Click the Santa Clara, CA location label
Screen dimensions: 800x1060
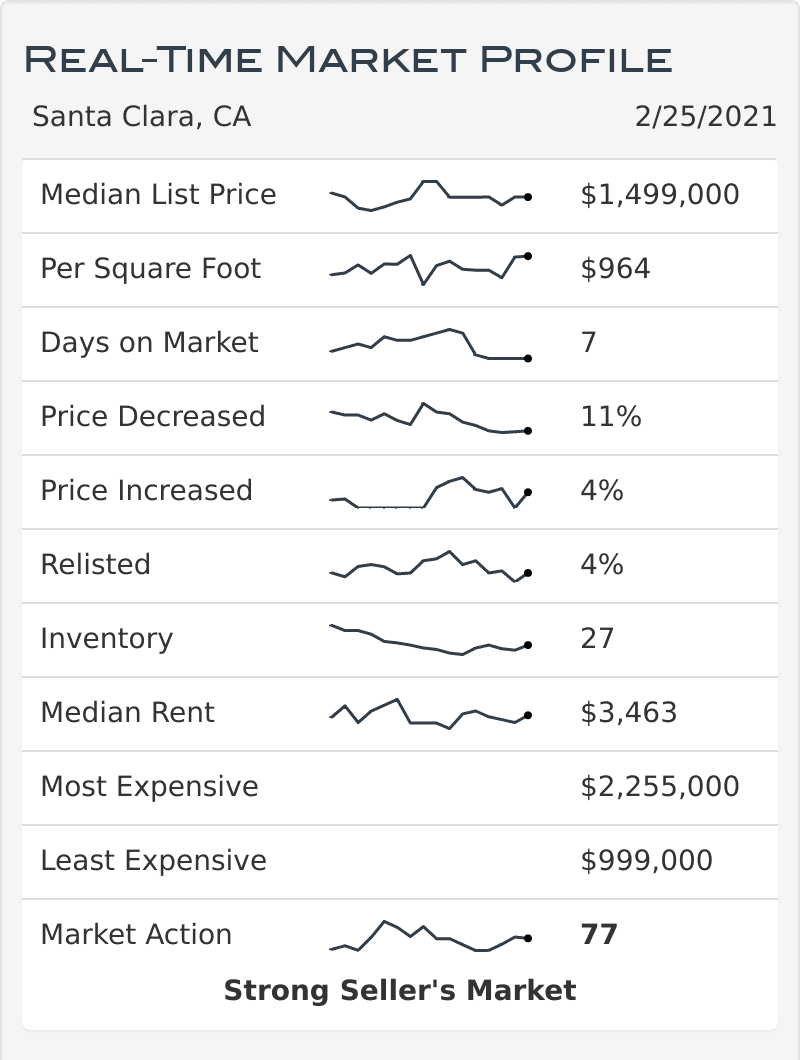144,117
